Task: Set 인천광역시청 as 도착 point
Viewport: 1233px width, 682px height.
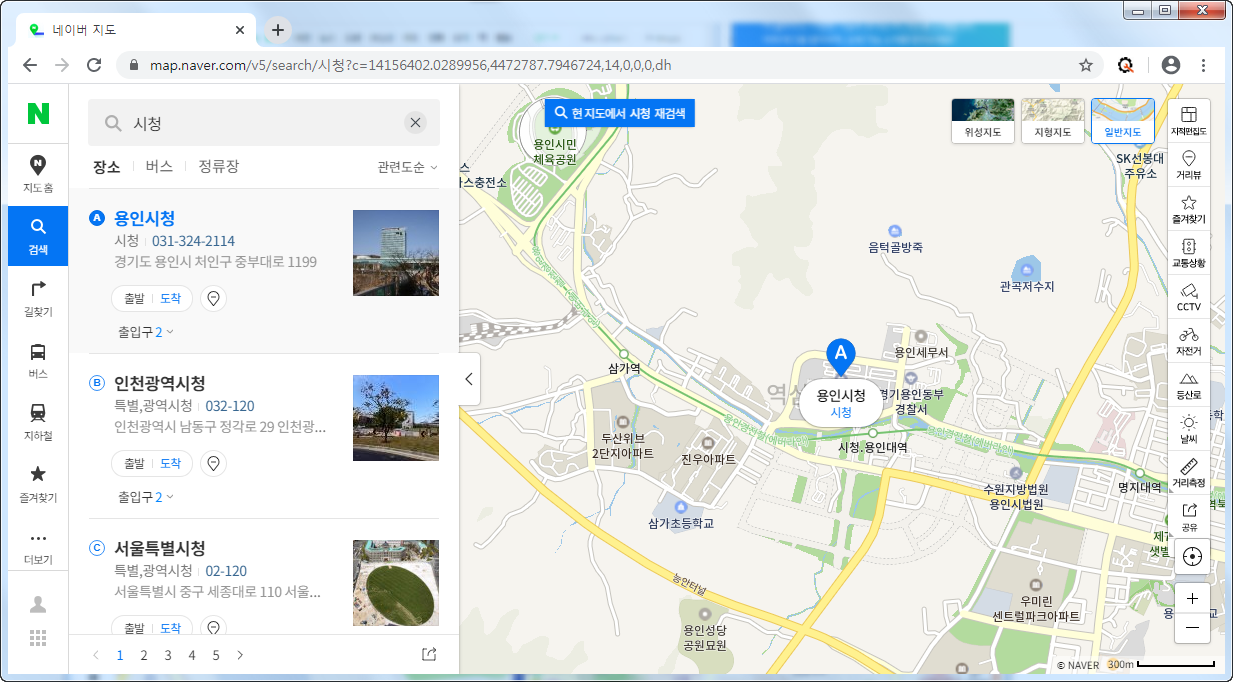Action: [171, 463]
